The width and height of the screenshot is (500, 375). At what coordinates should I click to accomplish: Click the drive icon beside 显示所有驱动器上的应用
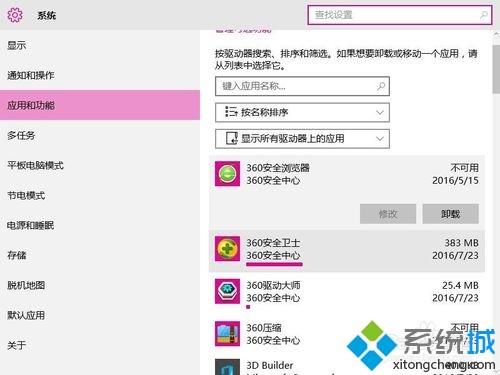coord(232,138)
